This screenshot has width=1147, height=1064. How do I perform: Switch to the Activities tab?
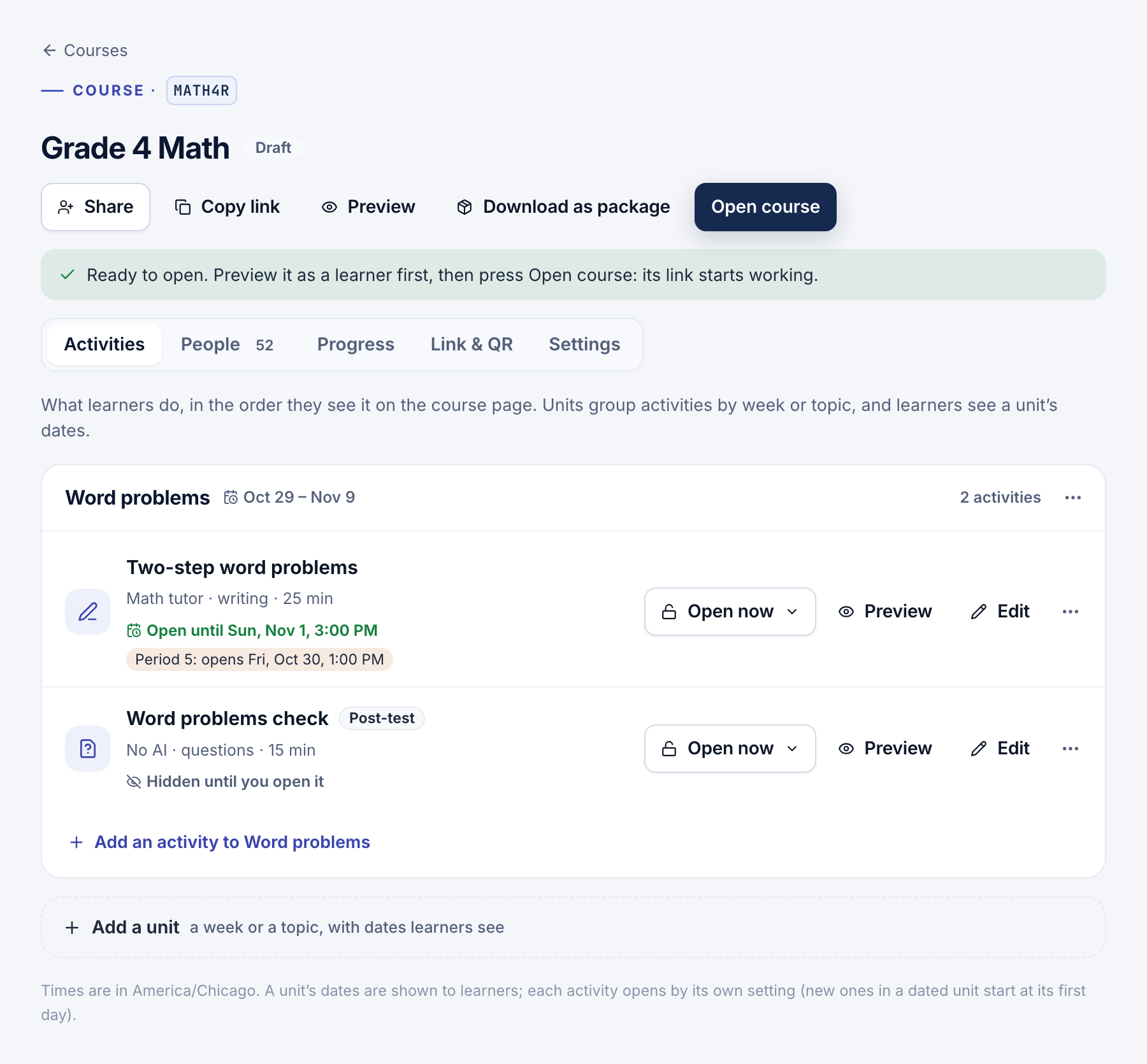tap(105, 345)
